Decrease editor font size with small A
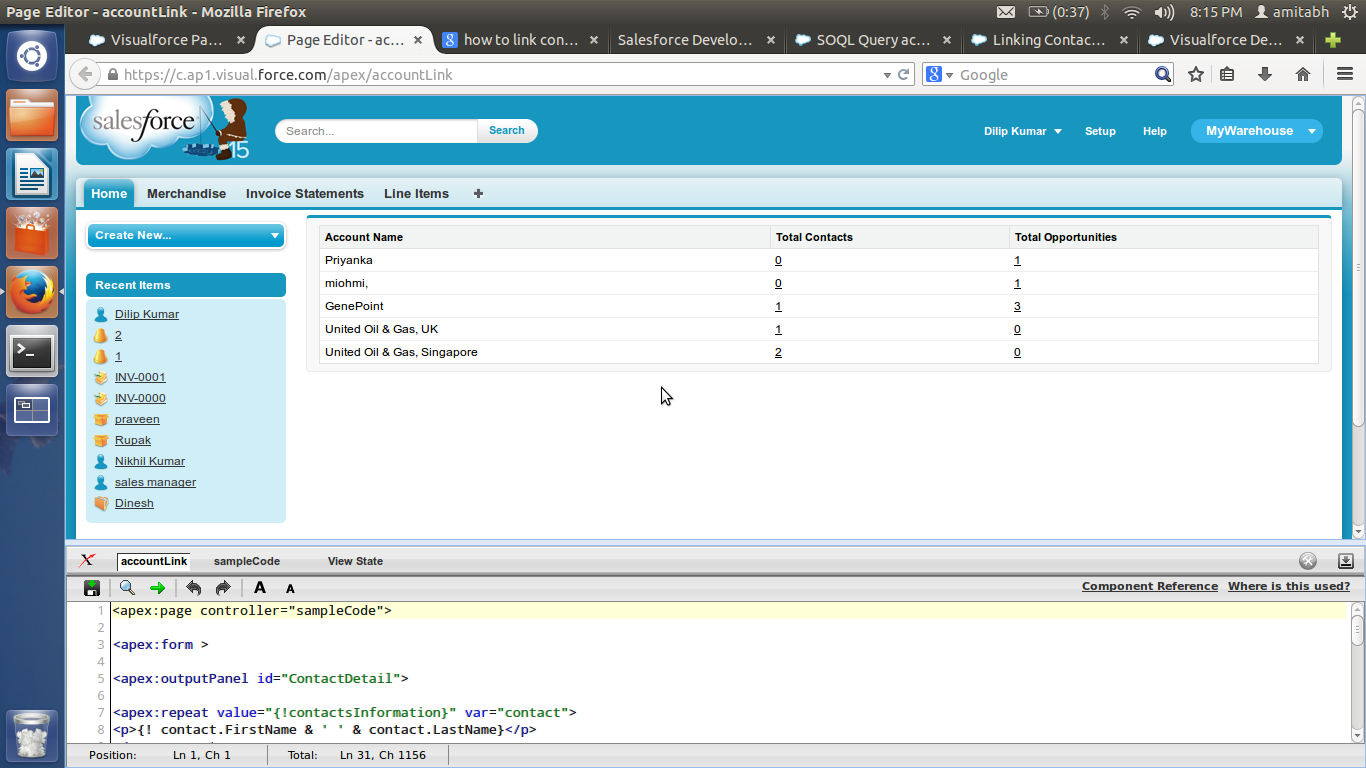Viewport: 1366px width, 768px height. click(290, 589)
